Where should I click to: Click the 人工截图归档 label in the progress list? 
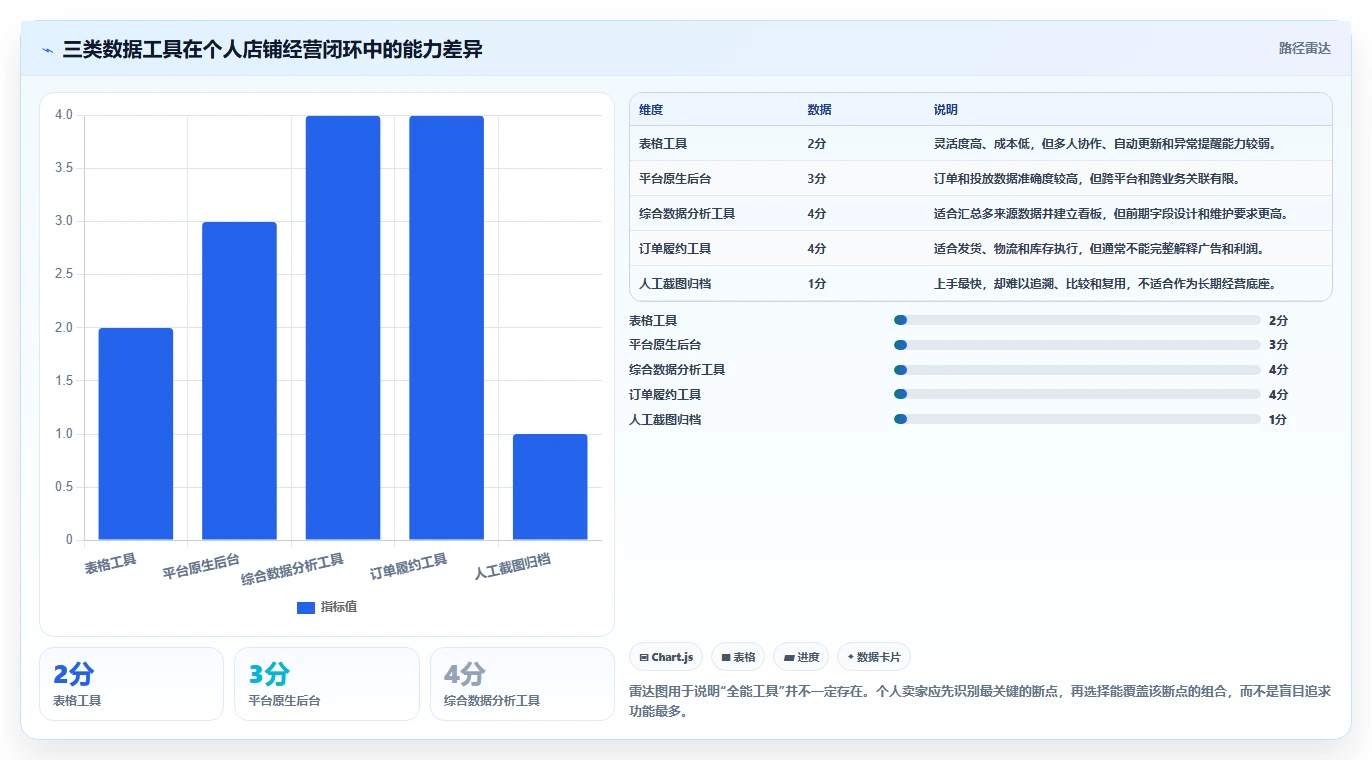click(665, 419)
